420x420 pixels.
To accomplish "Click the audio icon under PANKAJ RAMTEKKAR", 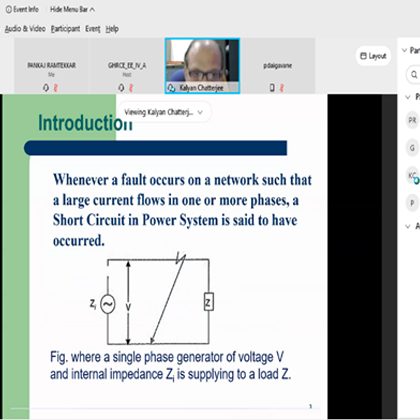I will [x=46, y=88].
